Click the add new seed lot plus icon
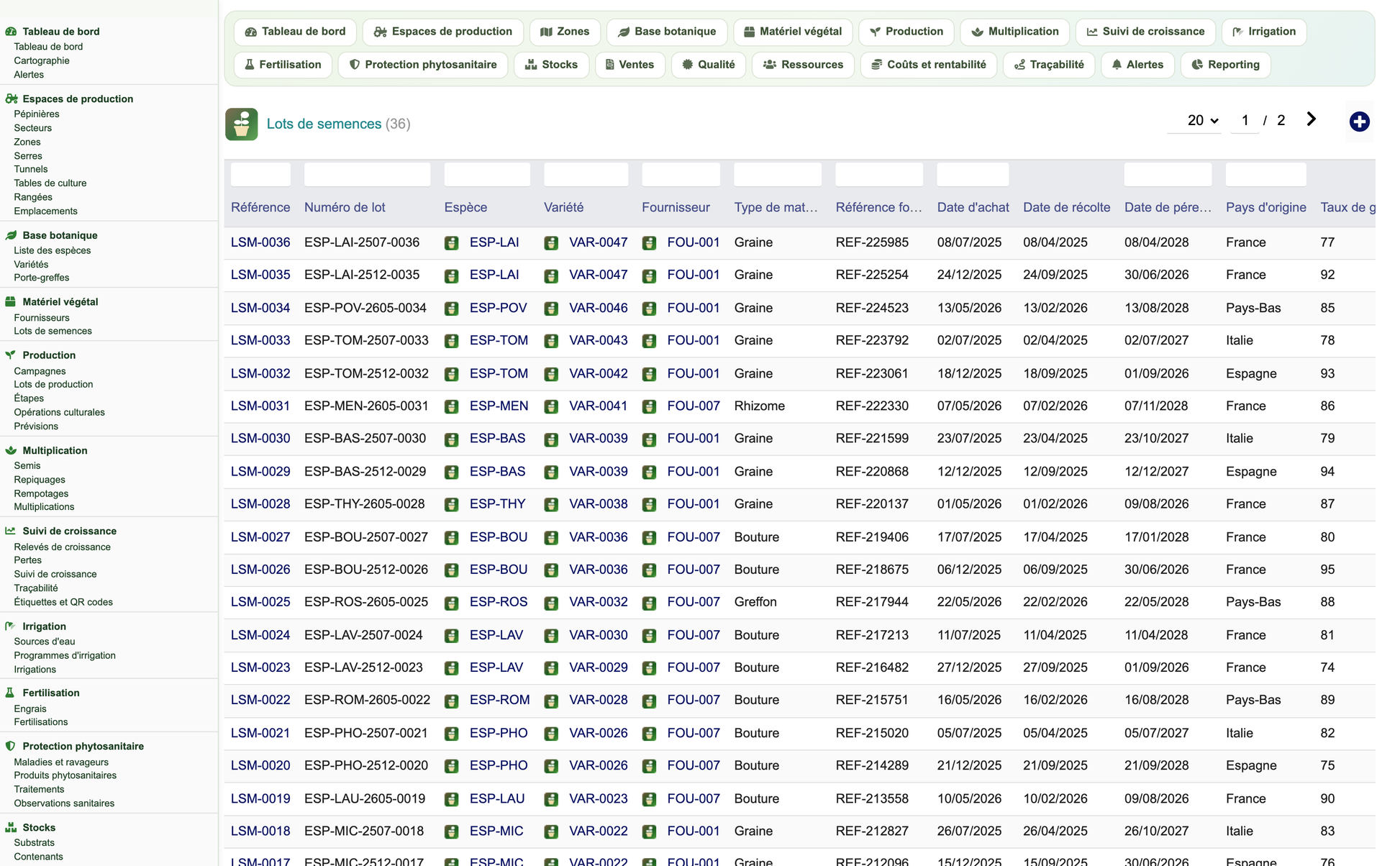 coord(1359,122)
